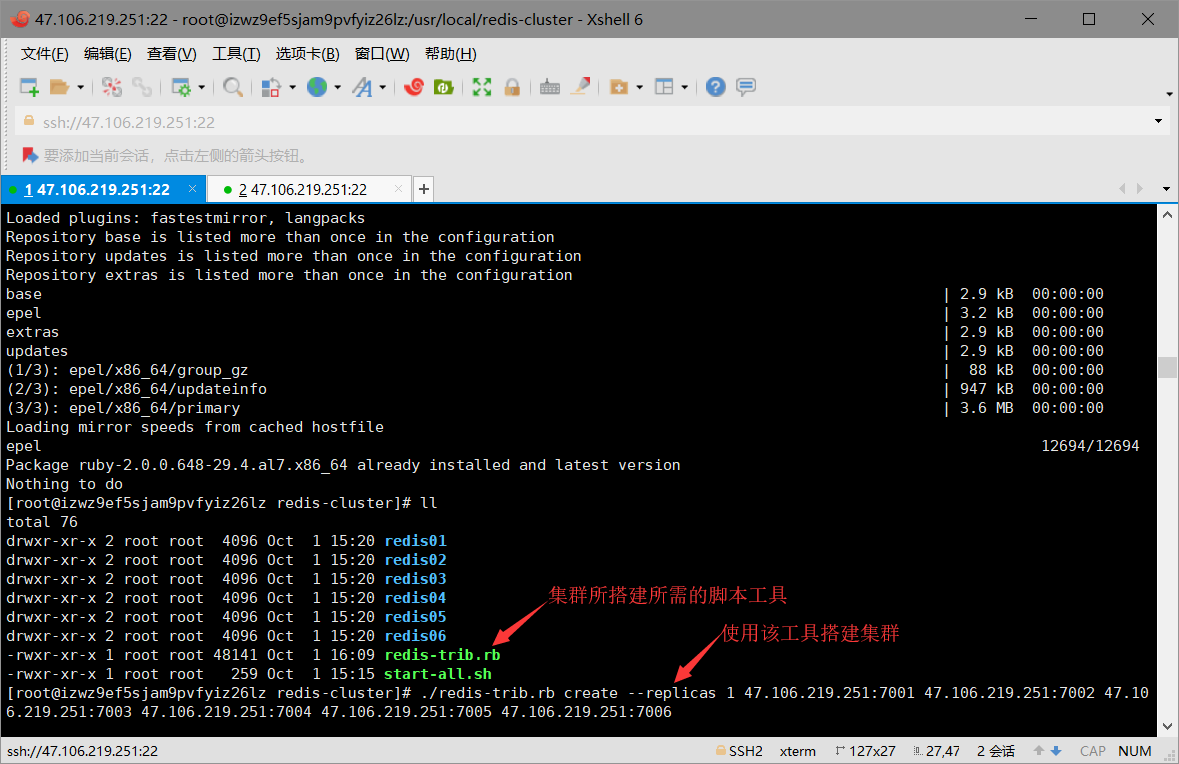
Task: Open the tab list dropdown arrow
Action: (x=1166, y=189)
